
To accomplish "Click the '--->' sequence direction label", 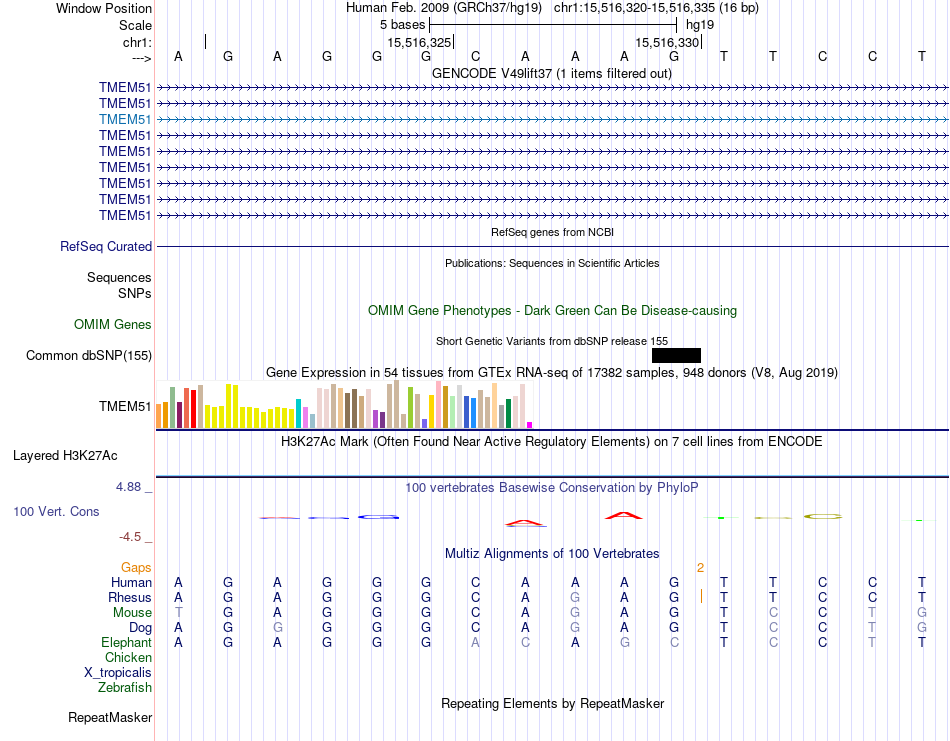I will [142, 58].
